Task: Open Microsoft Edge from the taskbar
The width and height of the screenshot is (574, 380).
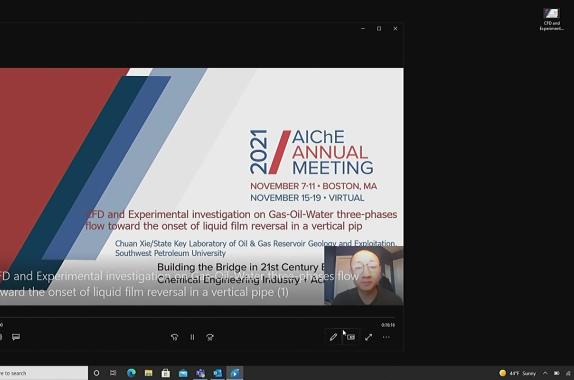Action: coord(131,373)
